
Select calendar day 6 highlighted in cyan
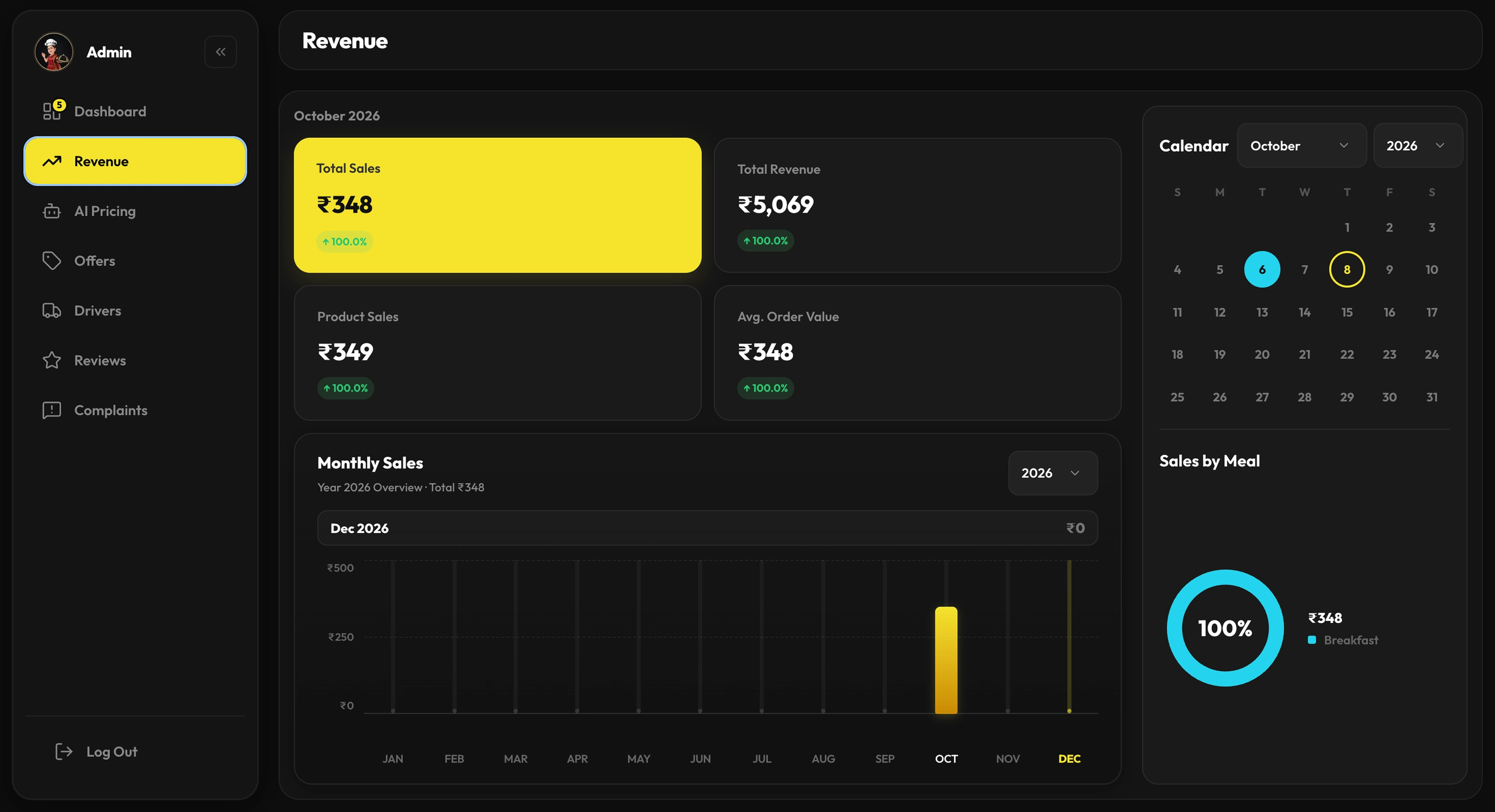(x=1262, y=269)
